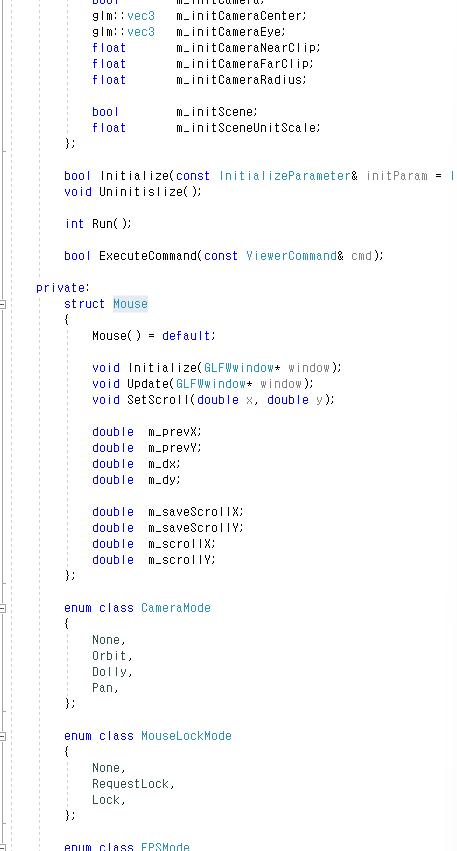Click the ViewerCommand type name

(291, 256)
